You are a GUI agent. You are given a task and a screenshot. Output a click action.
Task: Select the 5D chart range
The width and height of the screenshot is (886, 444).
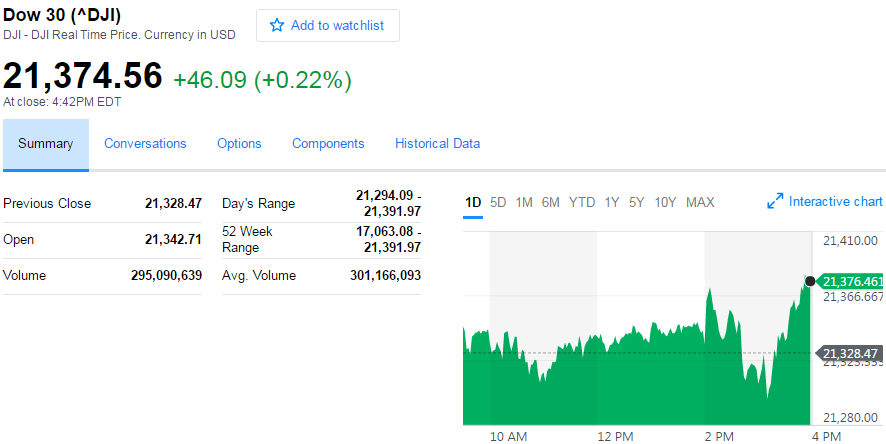[x=498, y=202]
